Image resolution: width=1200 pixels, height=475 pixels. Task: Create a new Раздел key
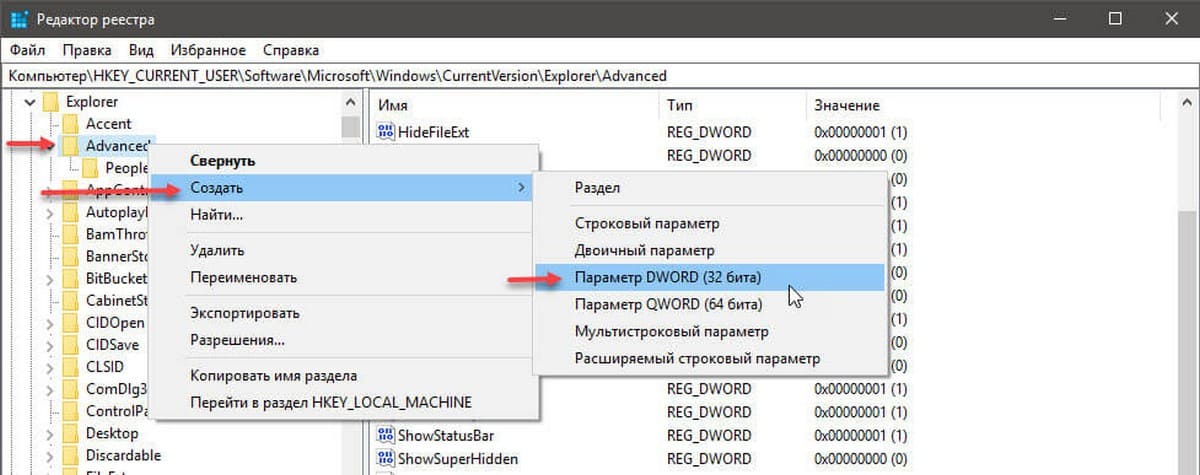point(709,187)
